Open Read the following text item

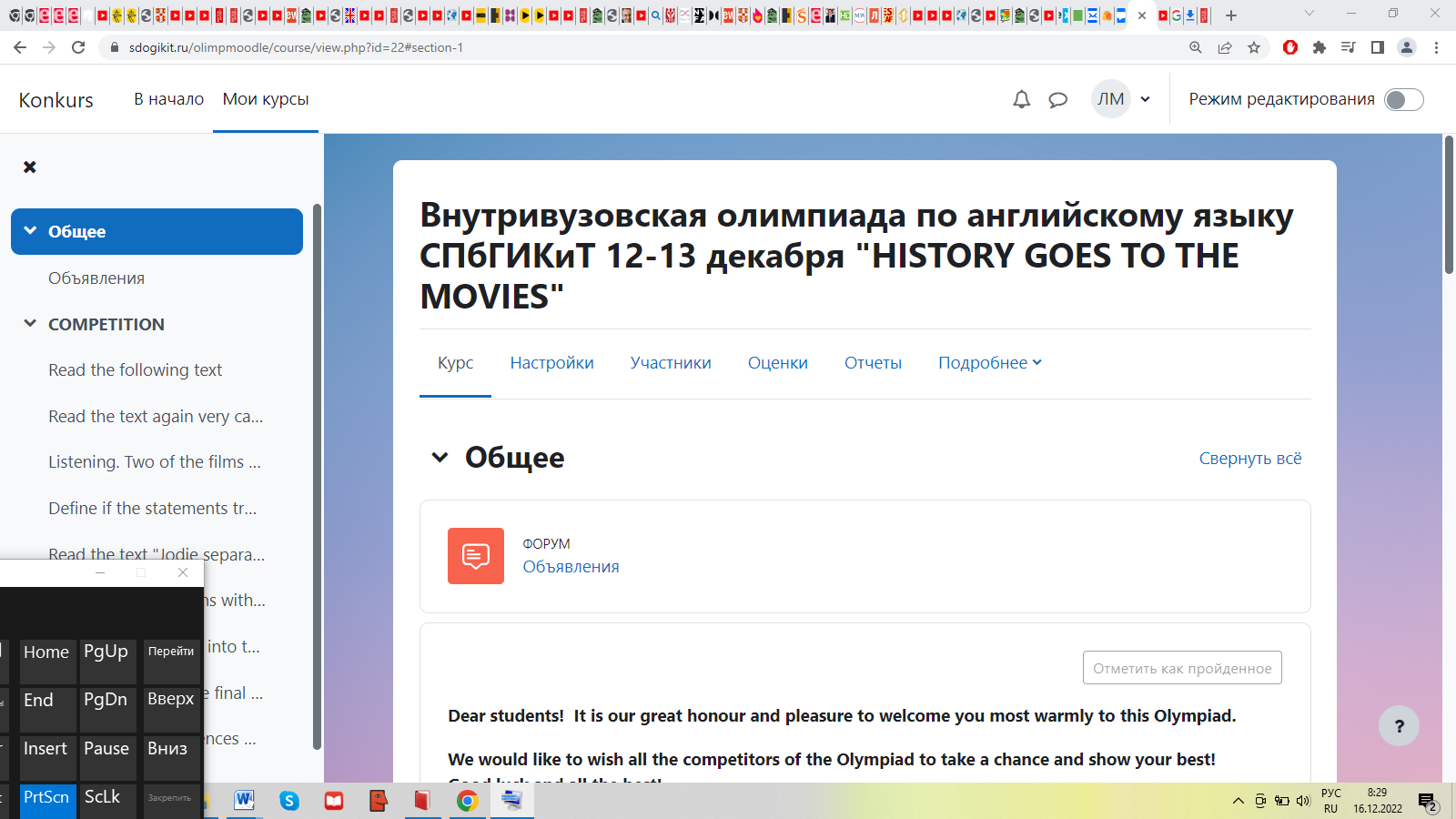click(x=136, y=370)
